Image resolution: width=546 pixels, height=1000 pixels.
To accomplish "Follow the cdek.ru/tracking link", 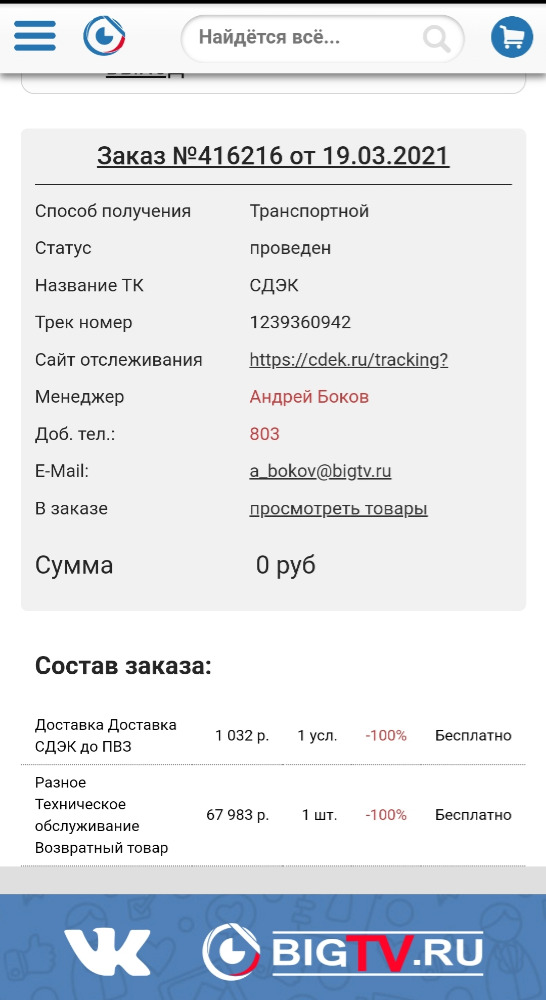I will (349, 360).
